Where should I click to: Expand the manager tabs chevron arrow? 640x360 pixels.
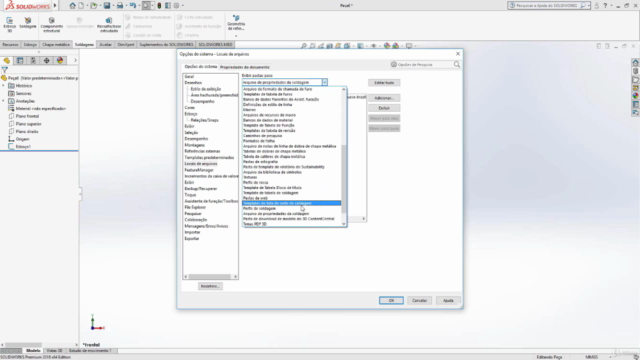tap(75, 60)
